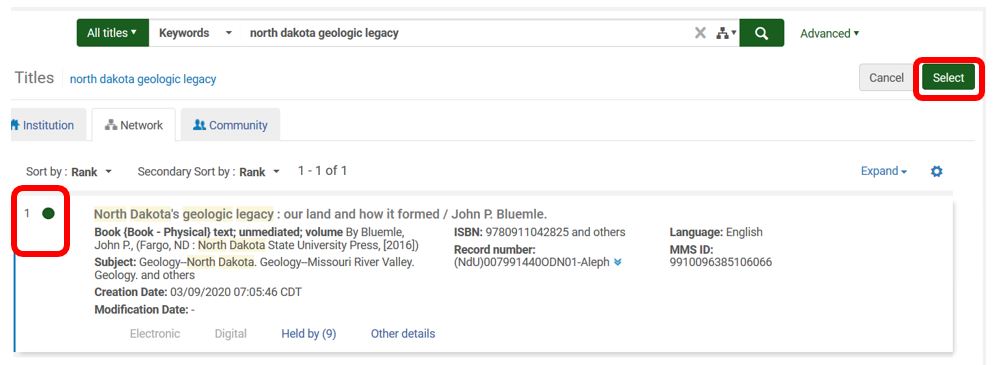Expand the Advanced search options

tap(830, 33)
